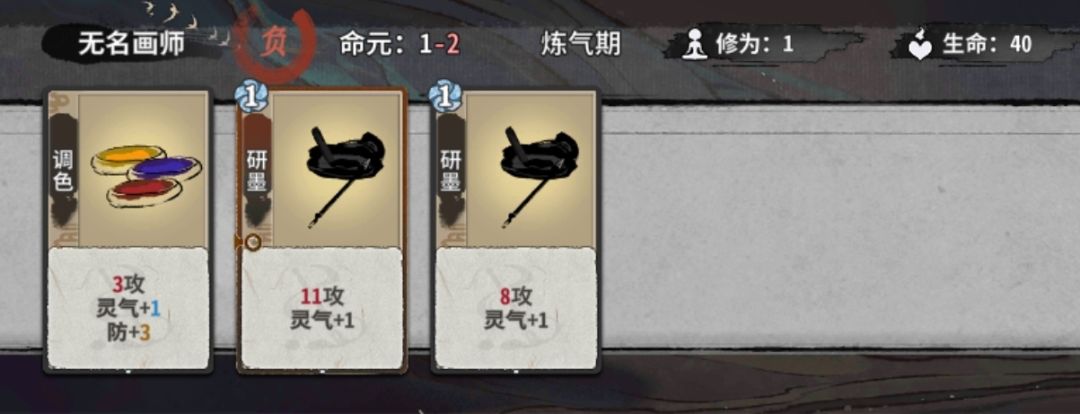Click the 研墨 name label on the 8攻 card
This screenshot has width=1080, height=414.
450,169
